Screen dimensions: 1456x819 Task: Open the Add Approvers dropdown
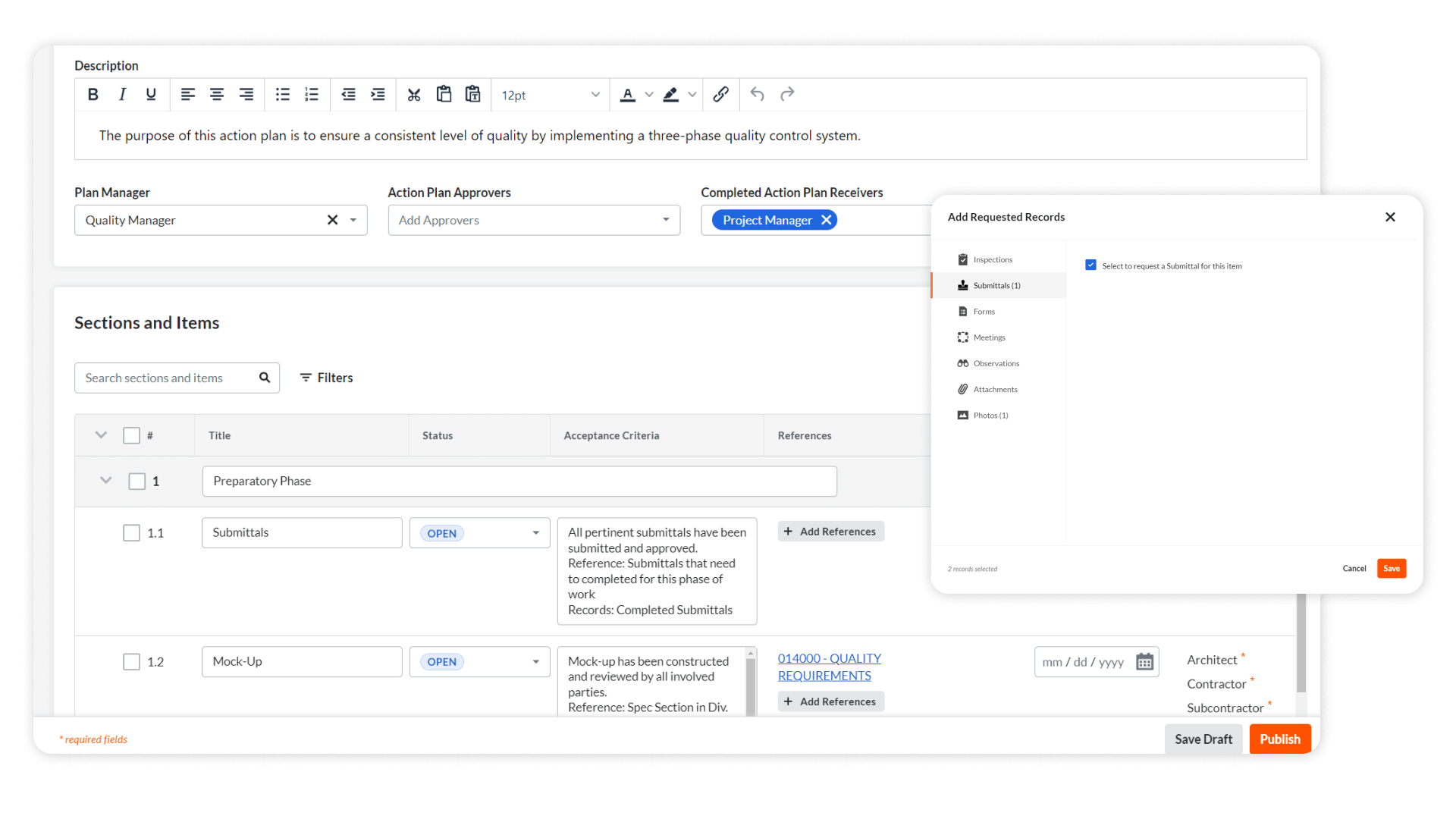pos(534,220)
